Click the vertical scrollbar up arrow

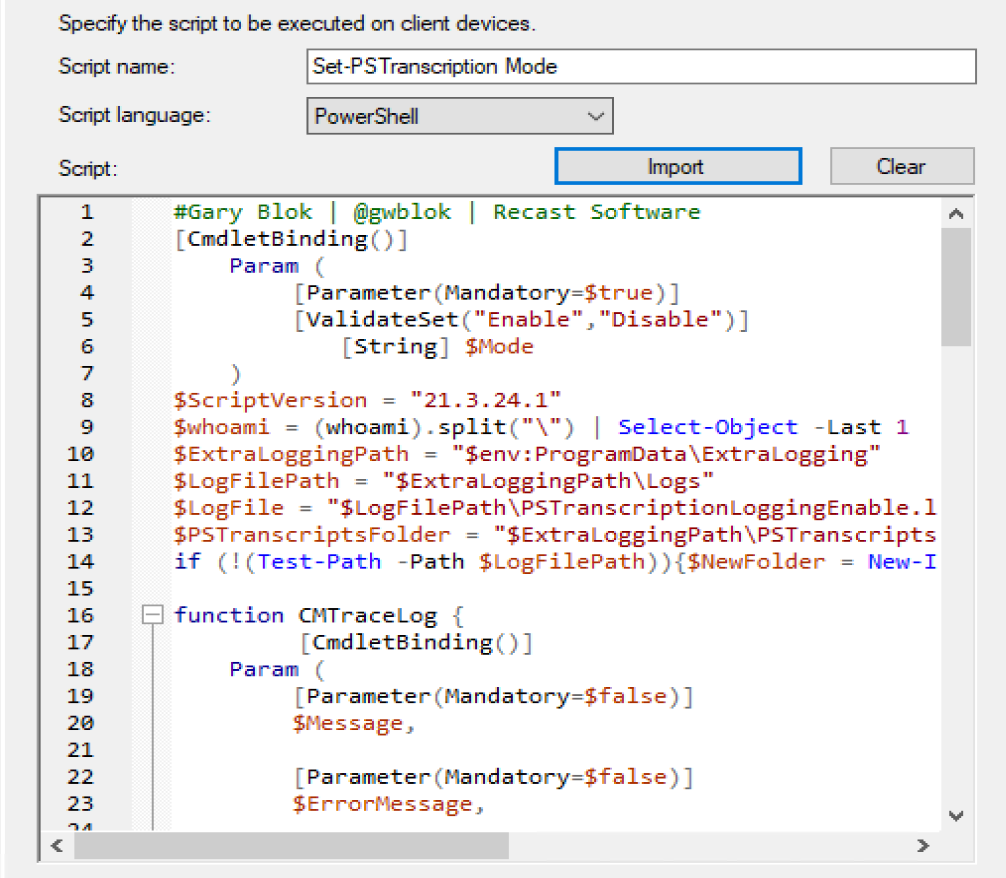955,213
